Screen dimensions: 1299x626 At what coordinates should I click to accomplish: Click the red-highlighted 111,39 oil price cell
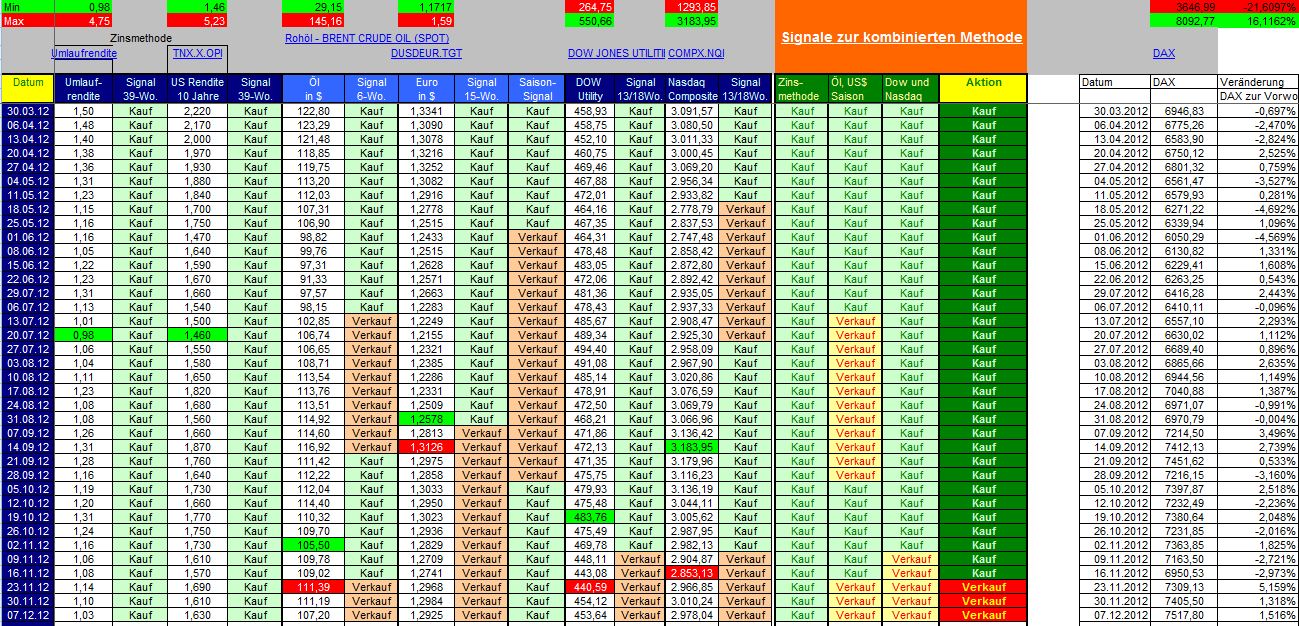coord(314,587)
